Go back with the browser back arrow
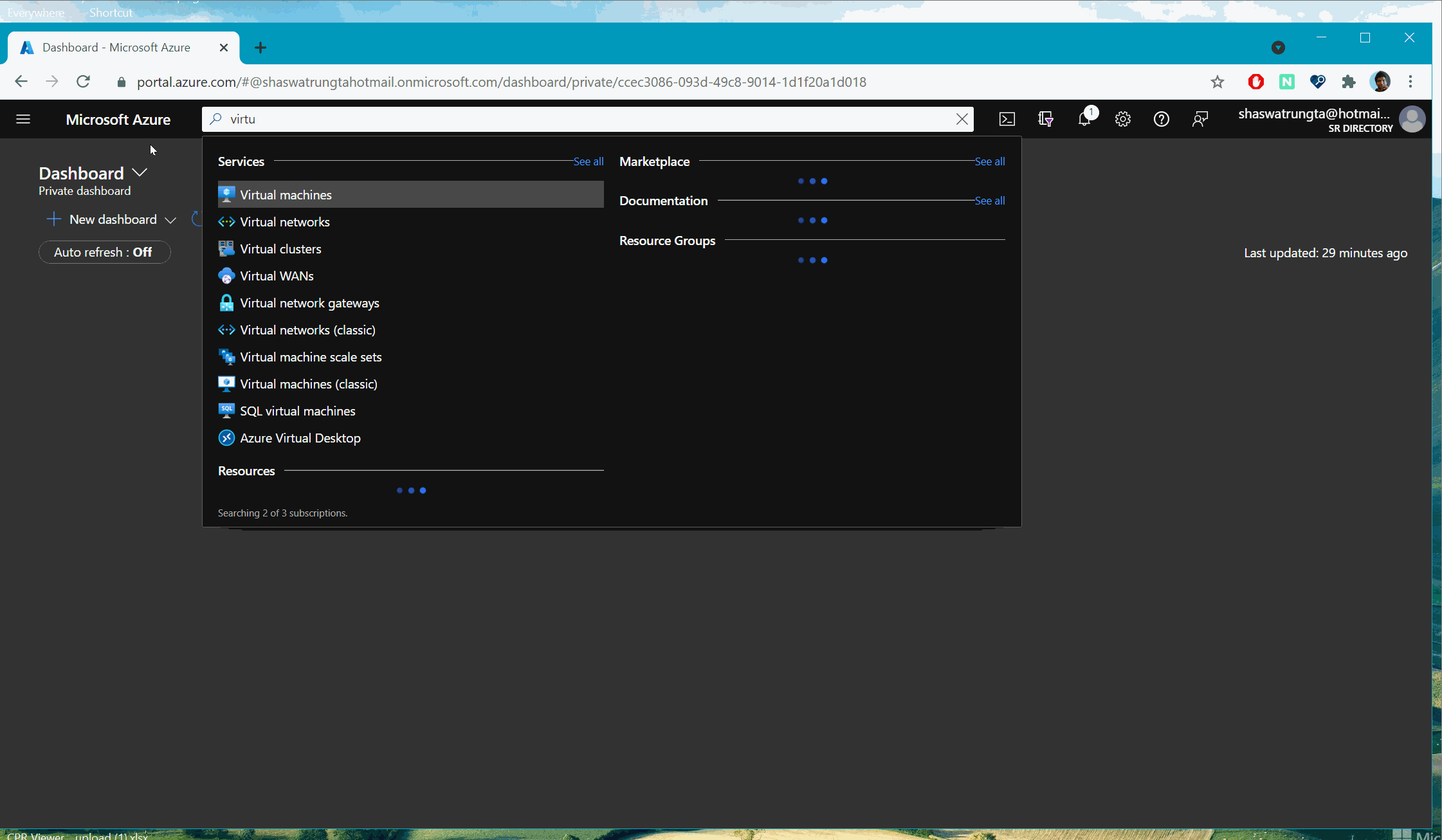The height and width of the screenshot is (840, 1442). pos(21,82)
